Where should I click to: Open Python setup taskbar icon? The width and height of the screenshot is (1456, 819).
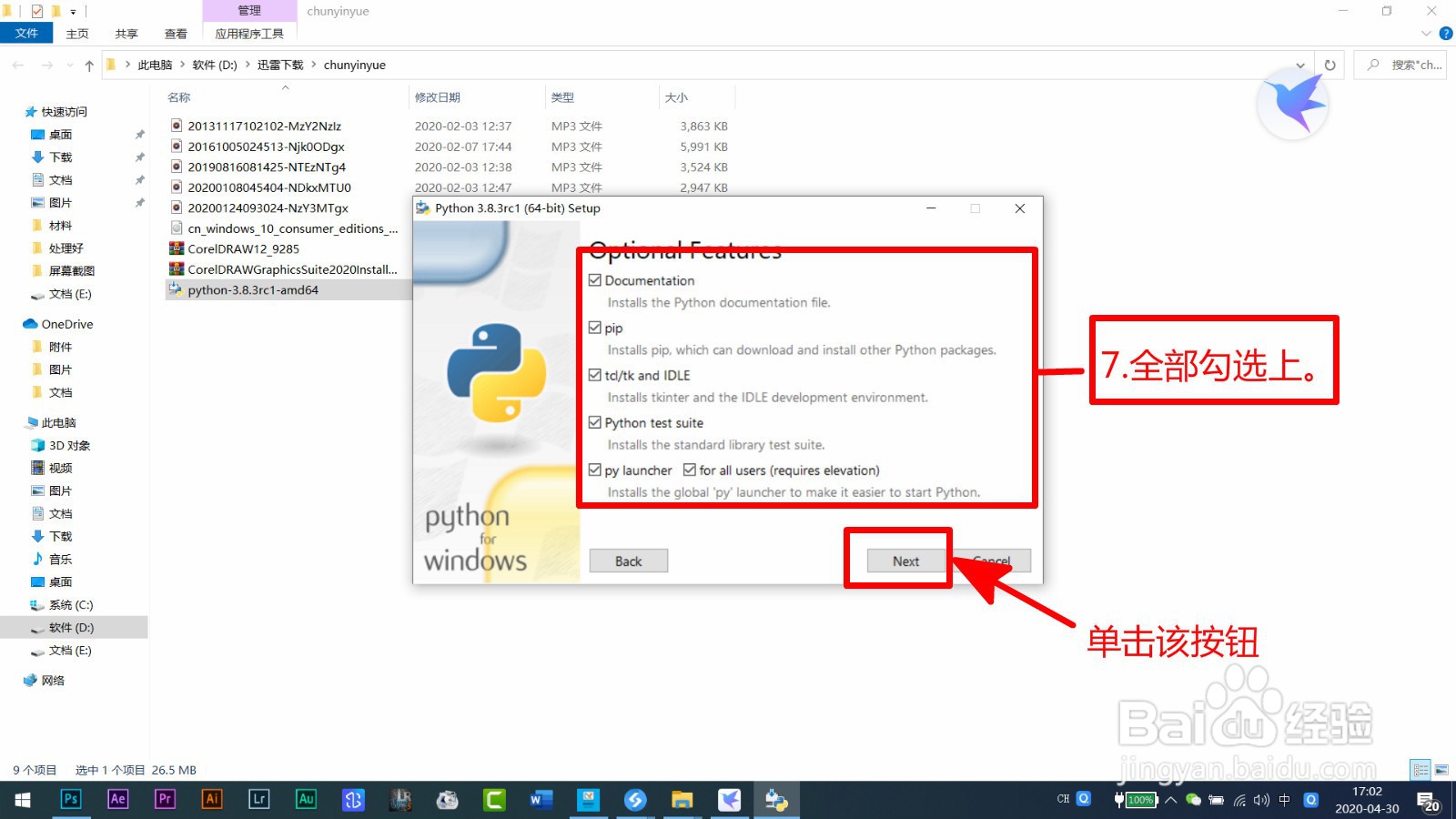776,800
